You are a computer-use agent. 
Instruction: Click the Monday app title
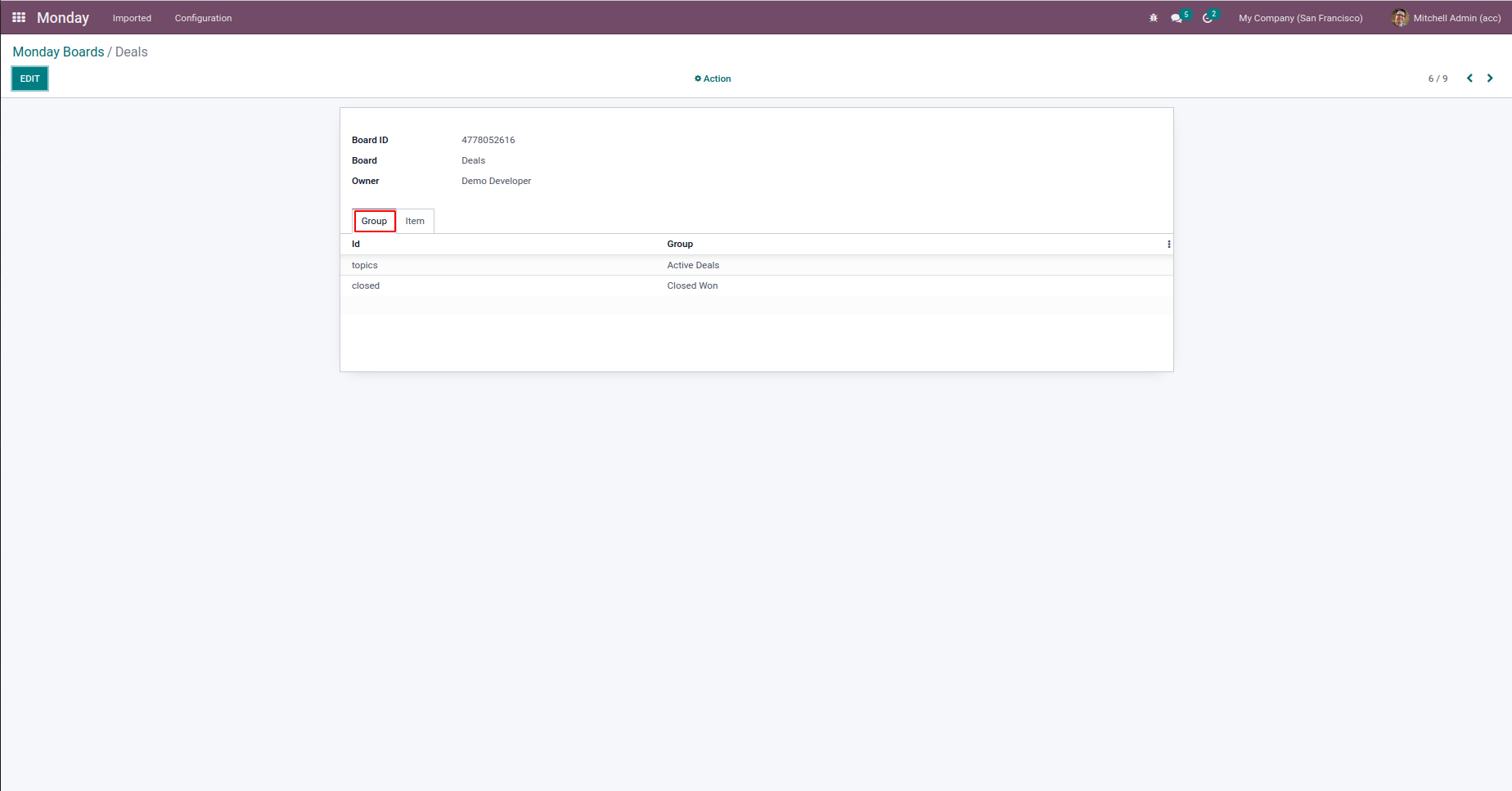tap(63, 18)
